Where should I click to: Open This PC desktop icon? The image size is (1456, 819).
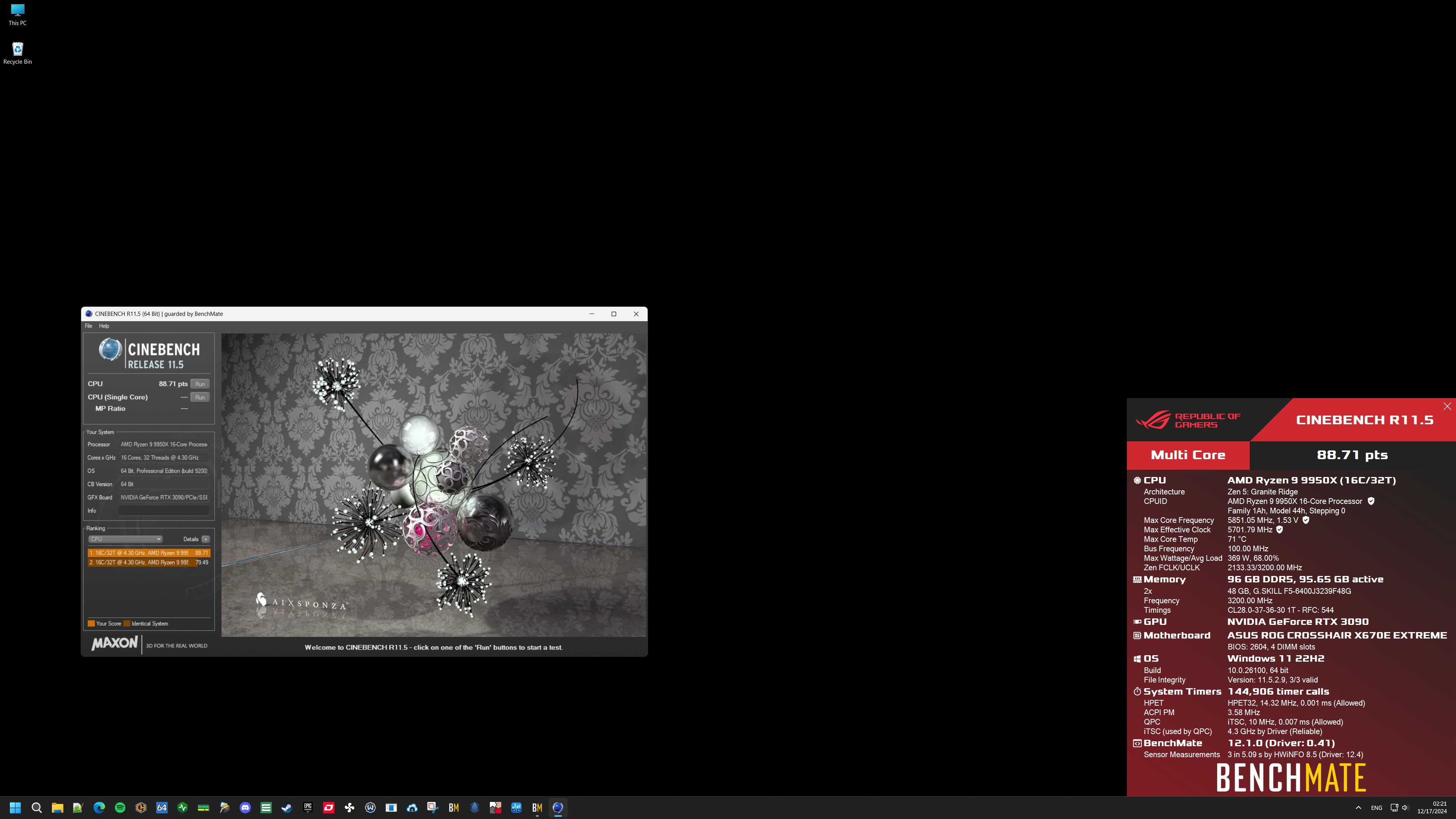click(17, 15)
